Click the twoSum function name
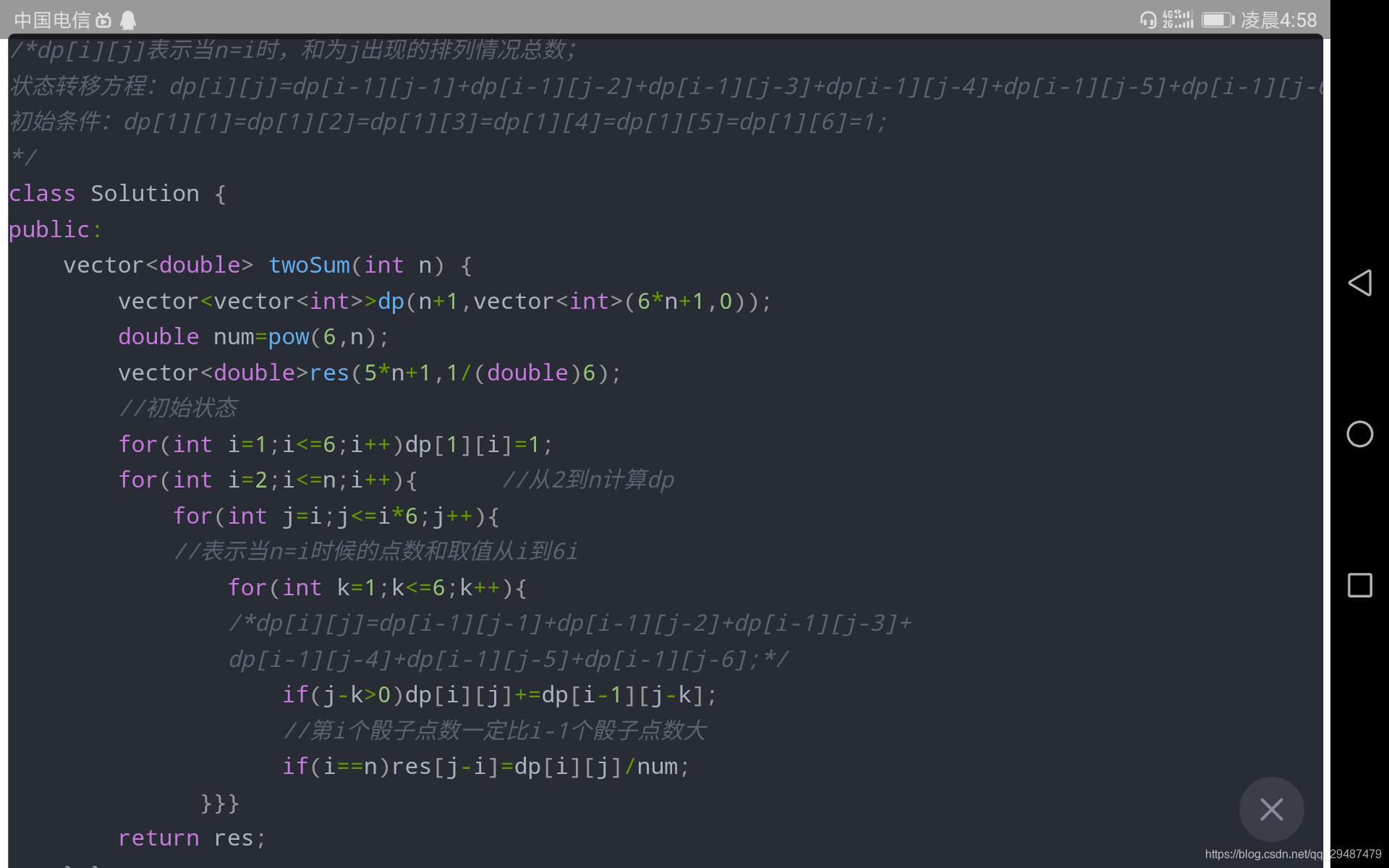Screen dimensions: 1389x868 tap(309, 265)
